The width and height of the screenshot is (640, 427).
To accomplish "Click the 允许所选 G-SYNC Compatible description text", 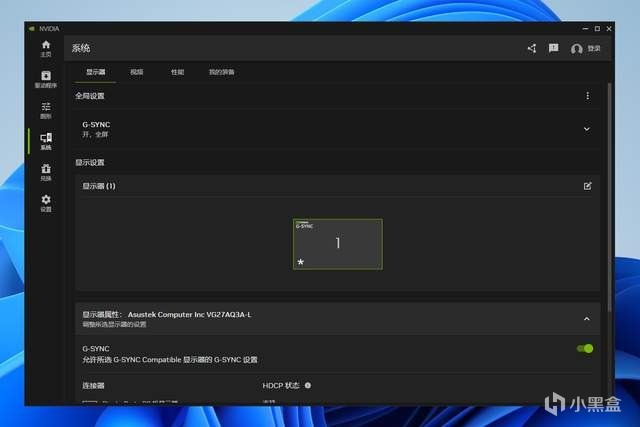I will (x=170, y=360).
